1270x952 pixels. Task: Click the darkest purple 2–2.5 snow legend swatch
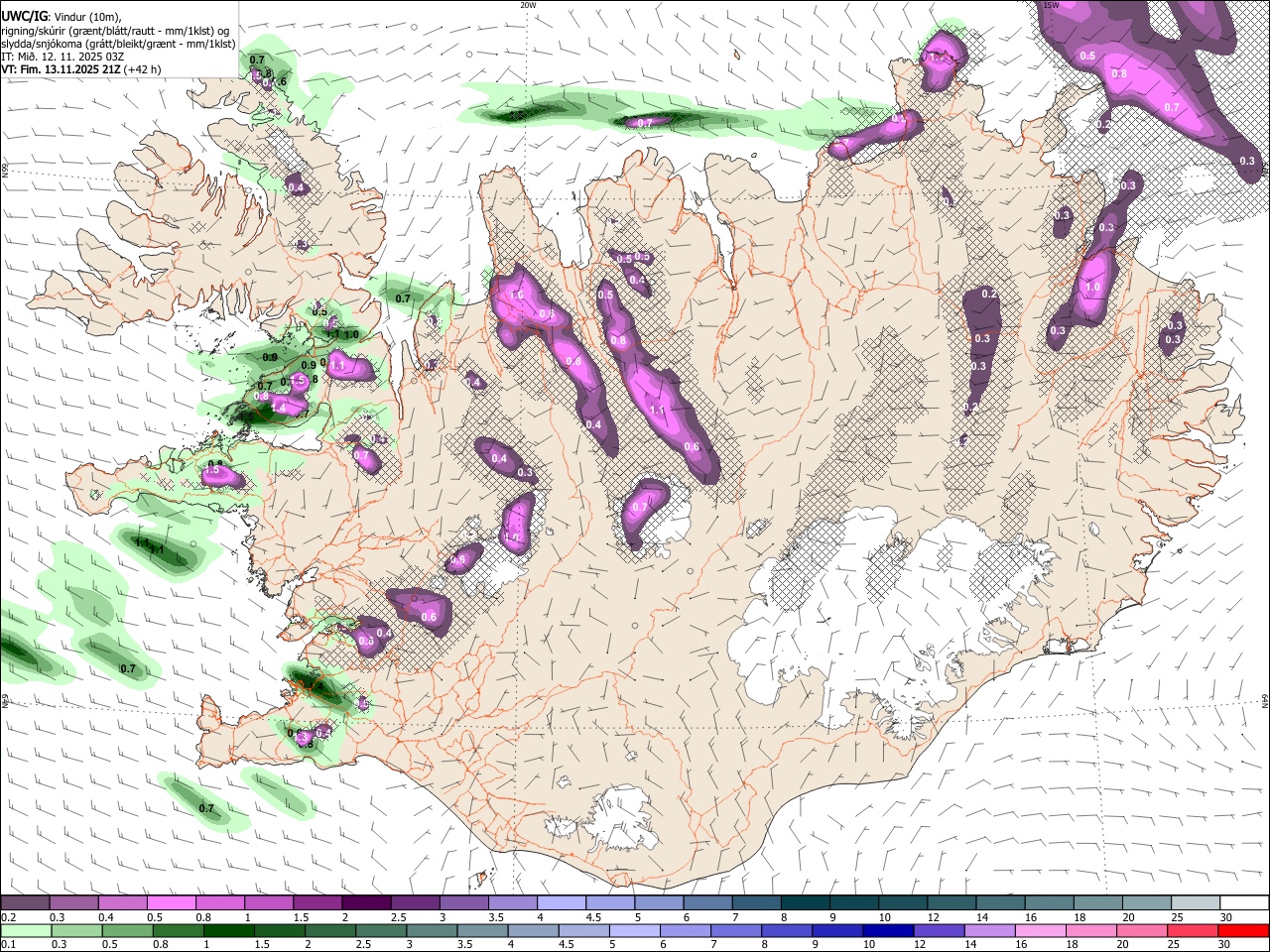coord(366,903)
